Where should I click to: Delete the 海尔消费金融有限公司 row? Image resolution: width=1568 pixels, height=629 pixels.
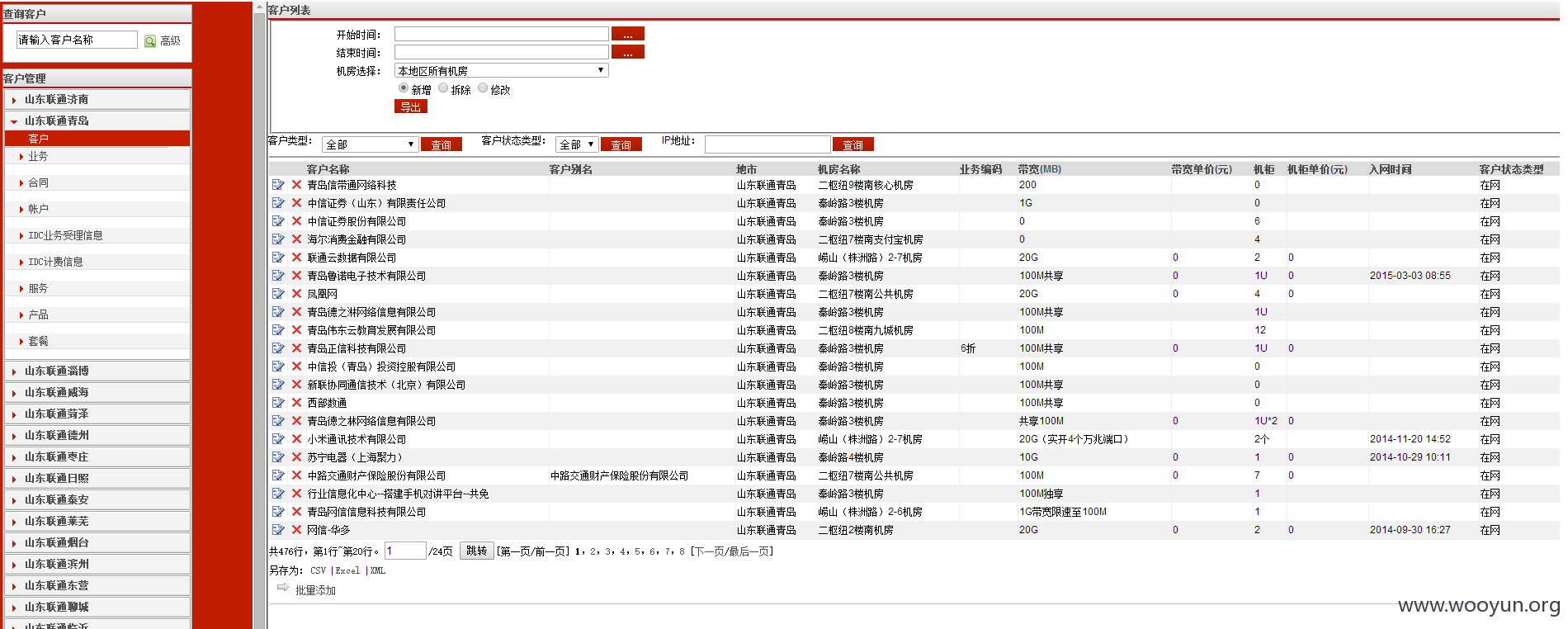(x=296, y=239)
